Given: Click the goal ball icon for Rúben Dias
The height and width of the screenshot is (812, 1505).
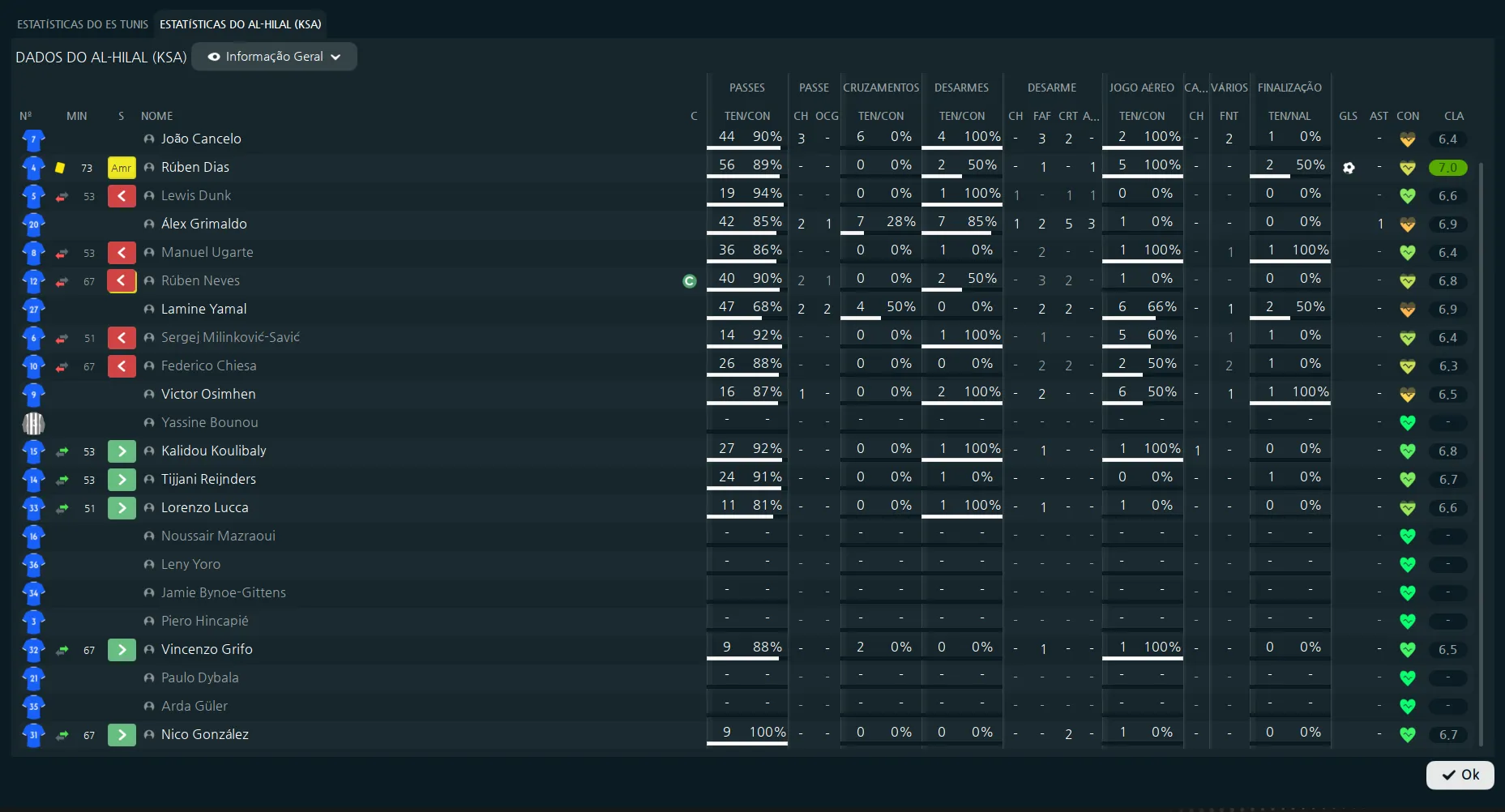Looking at the screenshot, I should point(1349,168).
